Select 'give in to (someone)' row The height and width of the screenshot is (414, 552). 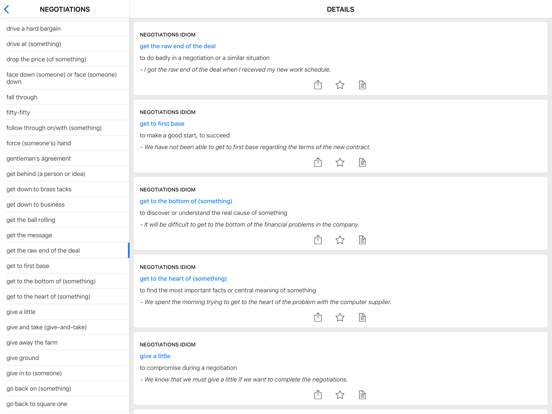tap(65, 374)
